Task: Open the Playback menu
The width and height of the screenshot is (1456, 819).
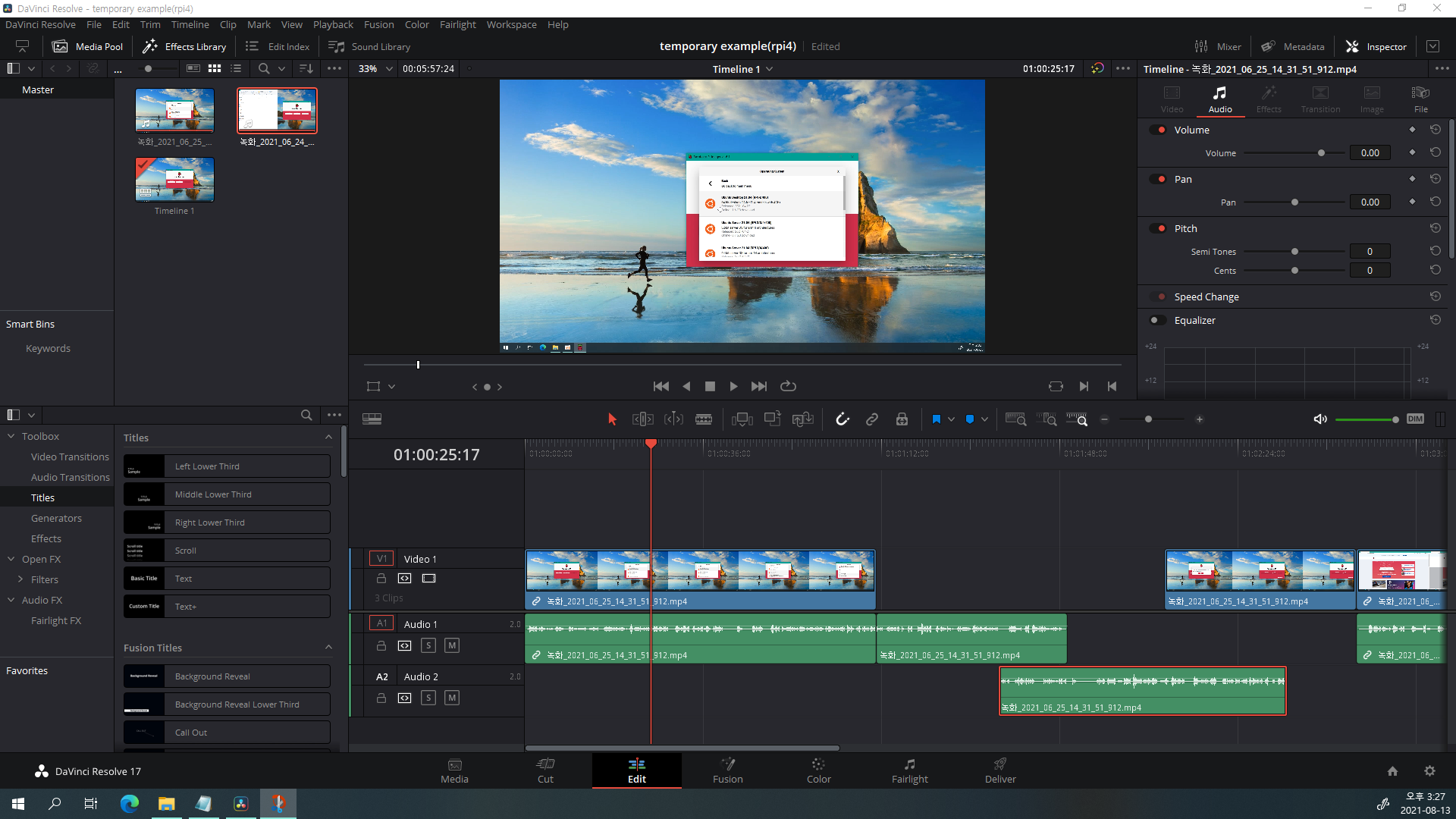Action: (x=333, y=24)
